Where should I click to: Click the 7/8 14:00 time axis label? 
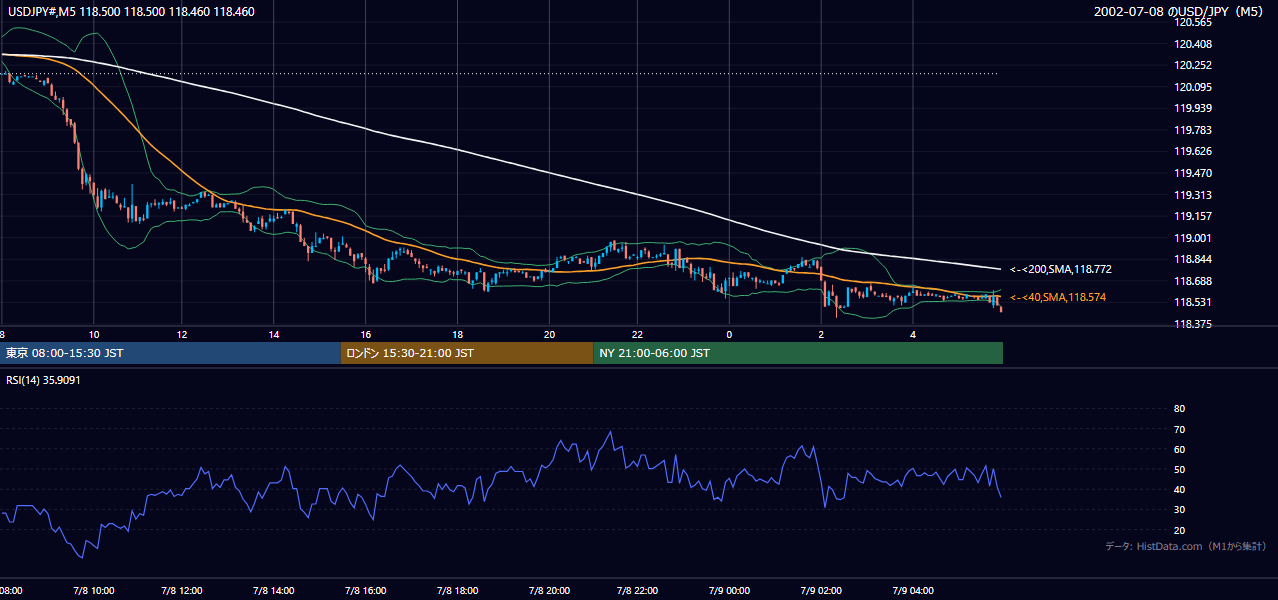pos(275,590)
